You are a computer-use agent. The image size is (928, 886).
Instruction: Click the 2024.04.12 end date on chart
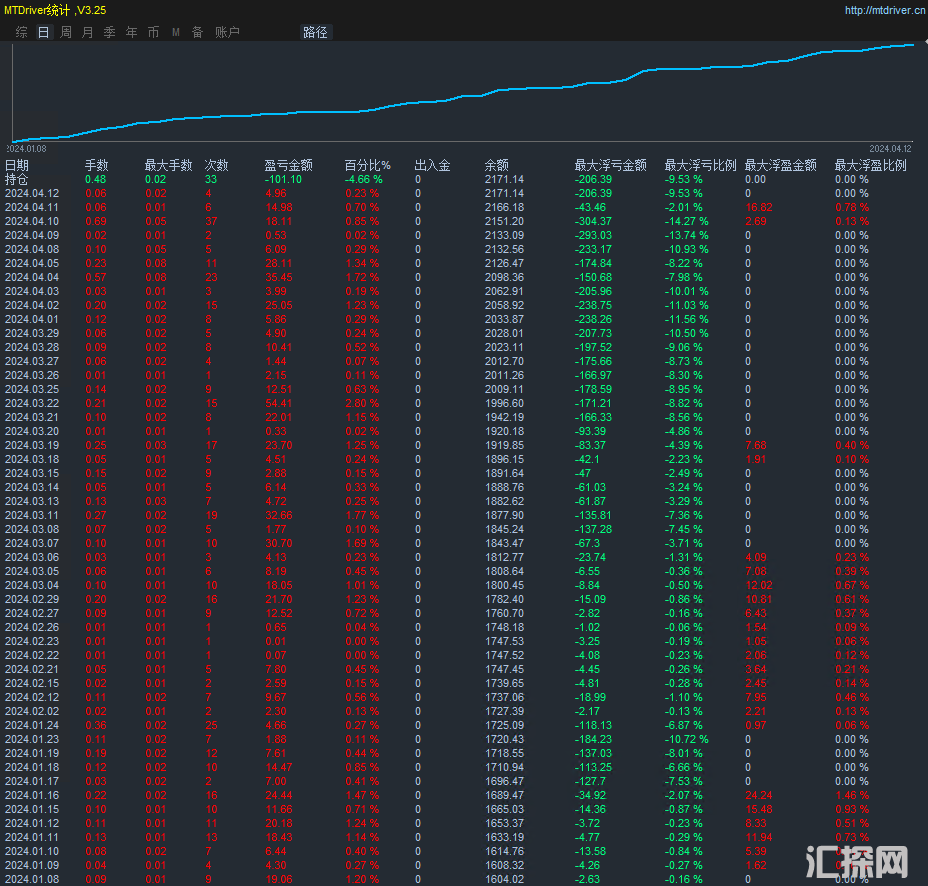pyautogui.click(x=891, y=148)
